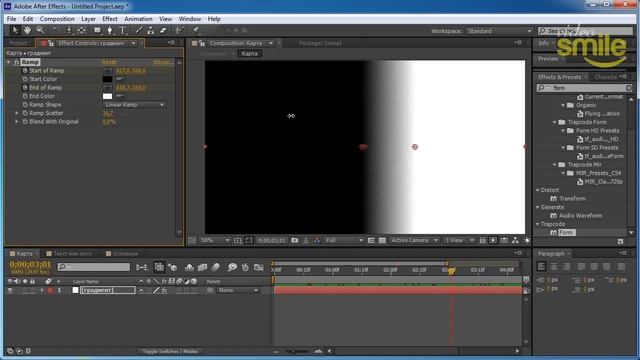640x360 pixels.
Task: Open the Composition menu
Action: 57,19
